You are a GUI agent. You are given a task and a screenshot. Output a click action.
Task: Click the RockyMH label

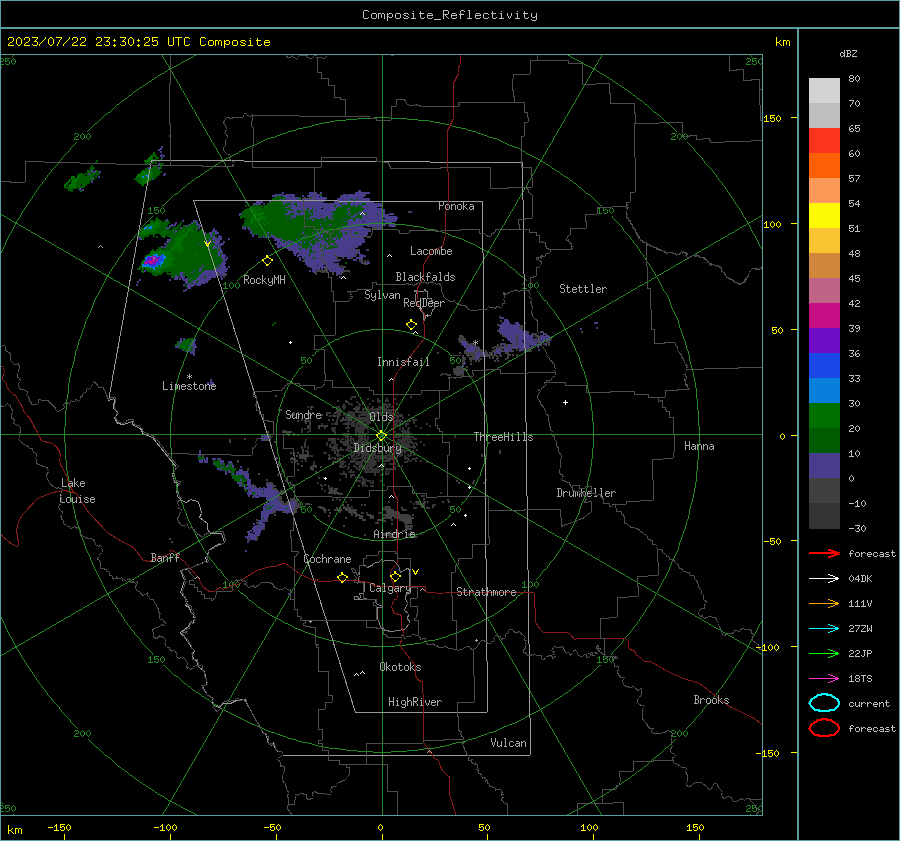(x=264, y=280)
